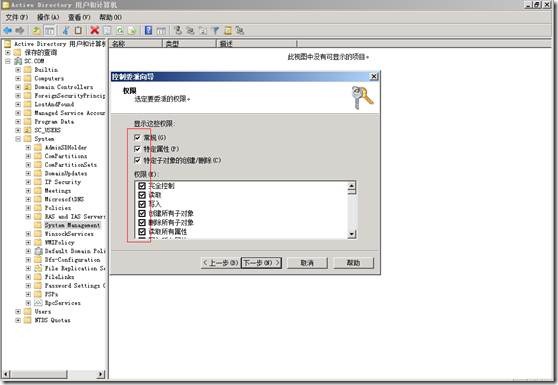
Task: Click the Forward arrow toolbar icon
Action: 20,31
